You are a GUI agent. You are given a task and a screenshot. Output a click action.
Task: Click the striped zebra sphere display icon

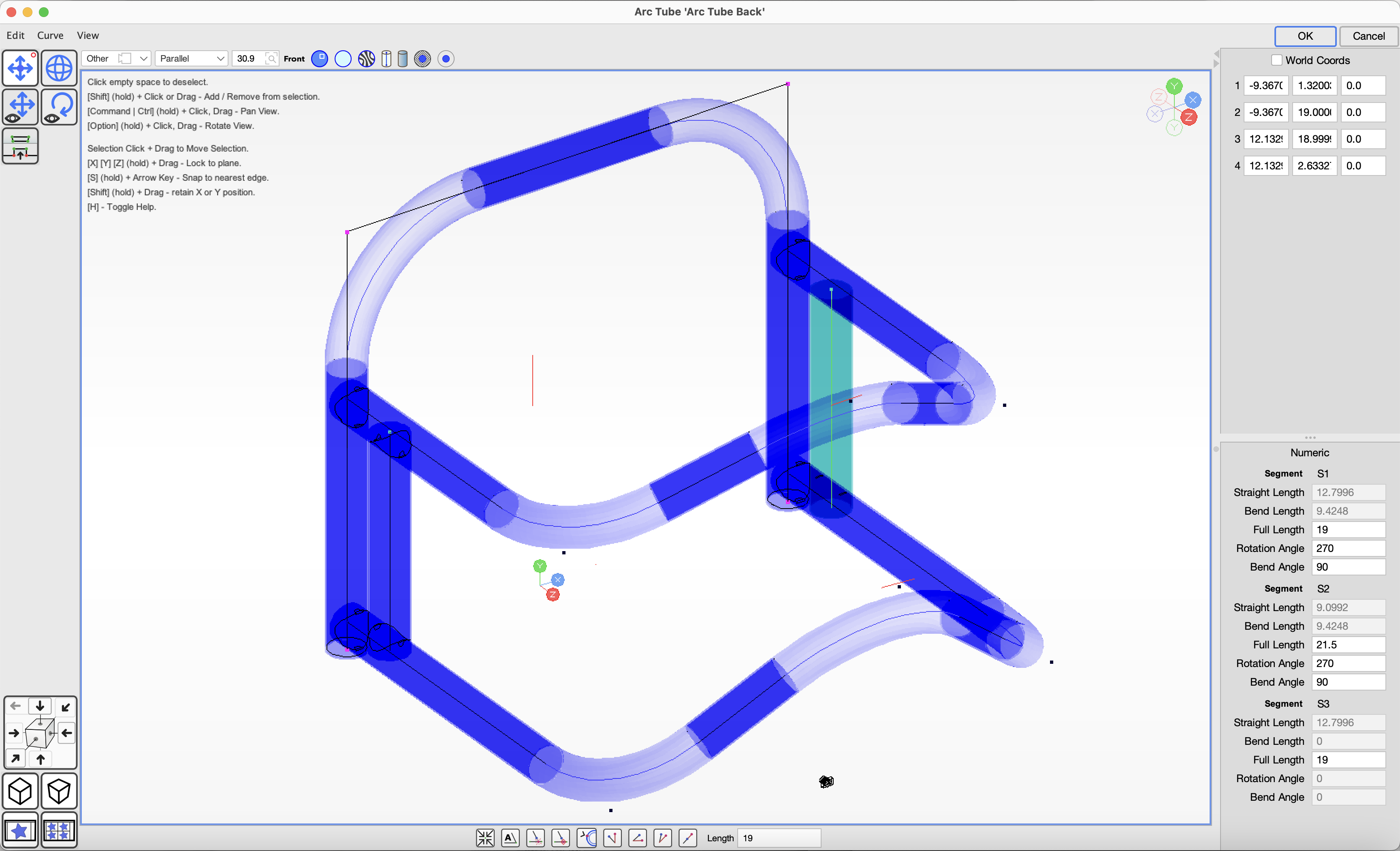(x=367, y=58)
